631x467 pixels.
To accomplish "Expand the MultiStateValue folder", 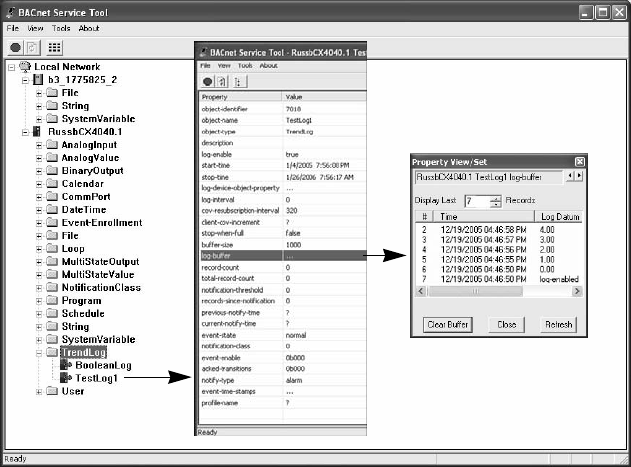I will pyautogui.click(x=39, y=275).
